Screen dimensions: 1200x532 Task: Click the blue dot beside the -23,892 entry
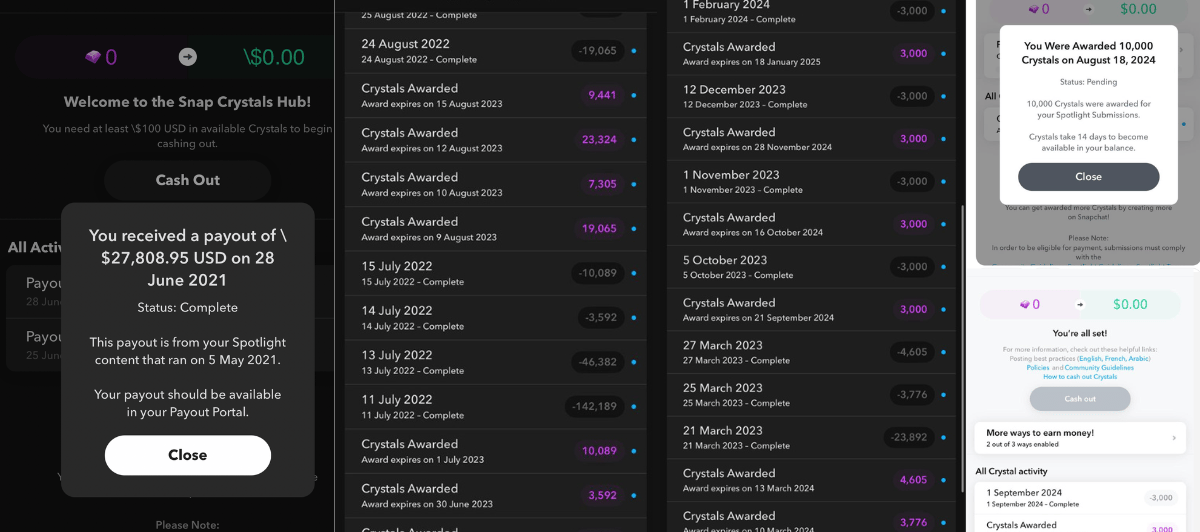coord(943,437)
